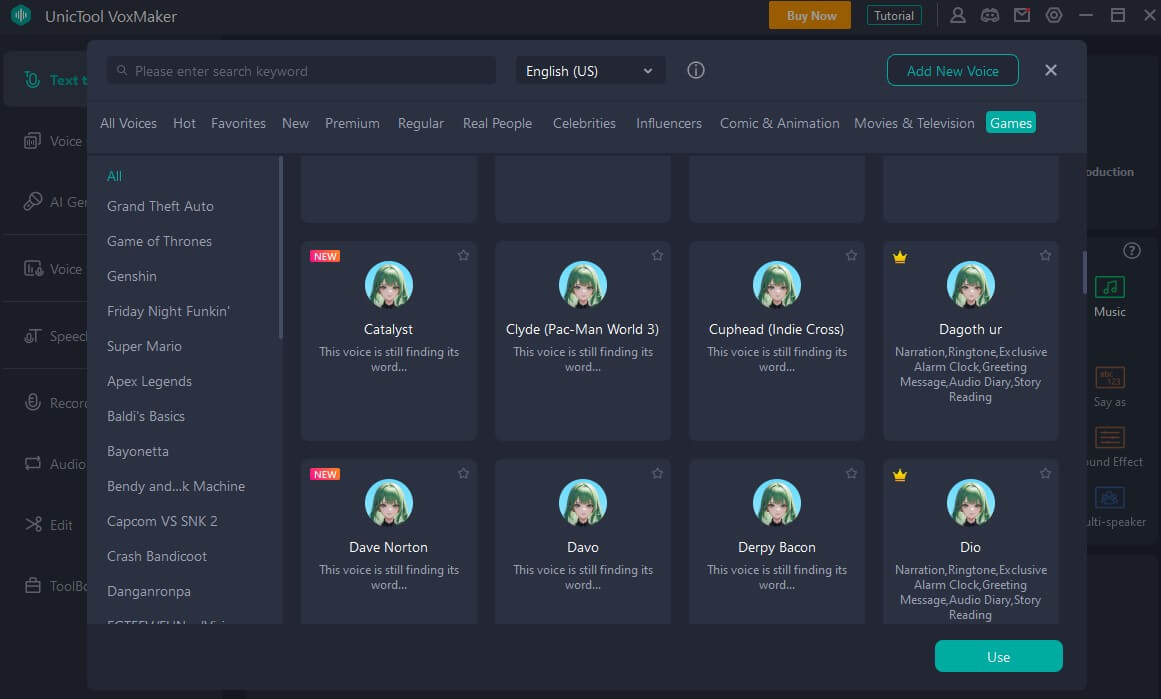
Task: Click the help question mark icon
Action: tap(1131, 250)
